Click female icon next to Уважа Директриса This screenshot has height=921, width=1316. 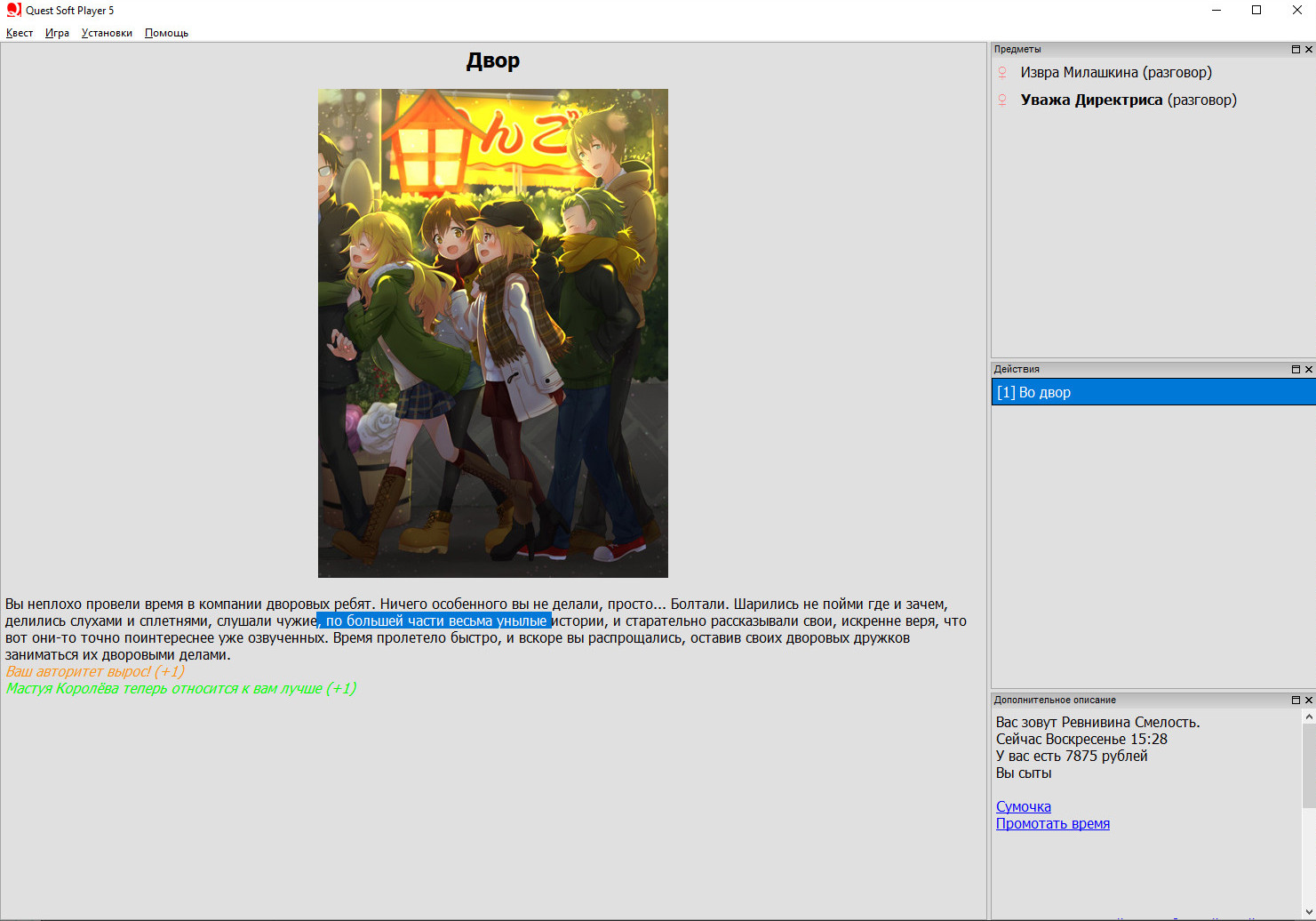(x=1002, y=100)
